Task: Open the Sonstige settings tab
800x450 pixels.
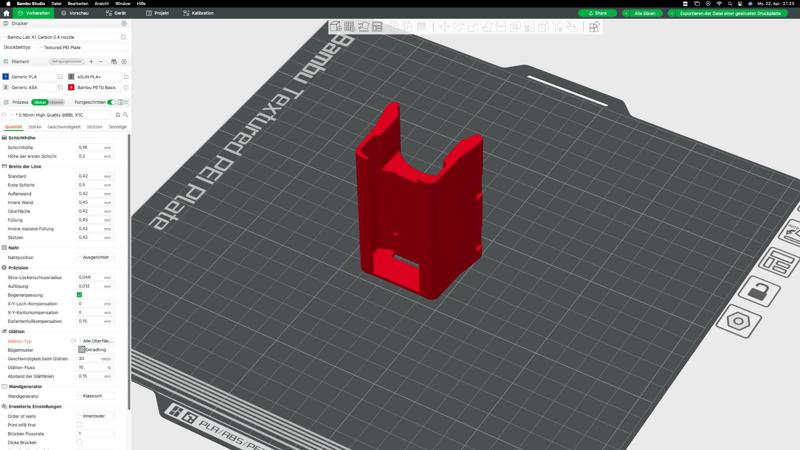Action: pos(118,127)
